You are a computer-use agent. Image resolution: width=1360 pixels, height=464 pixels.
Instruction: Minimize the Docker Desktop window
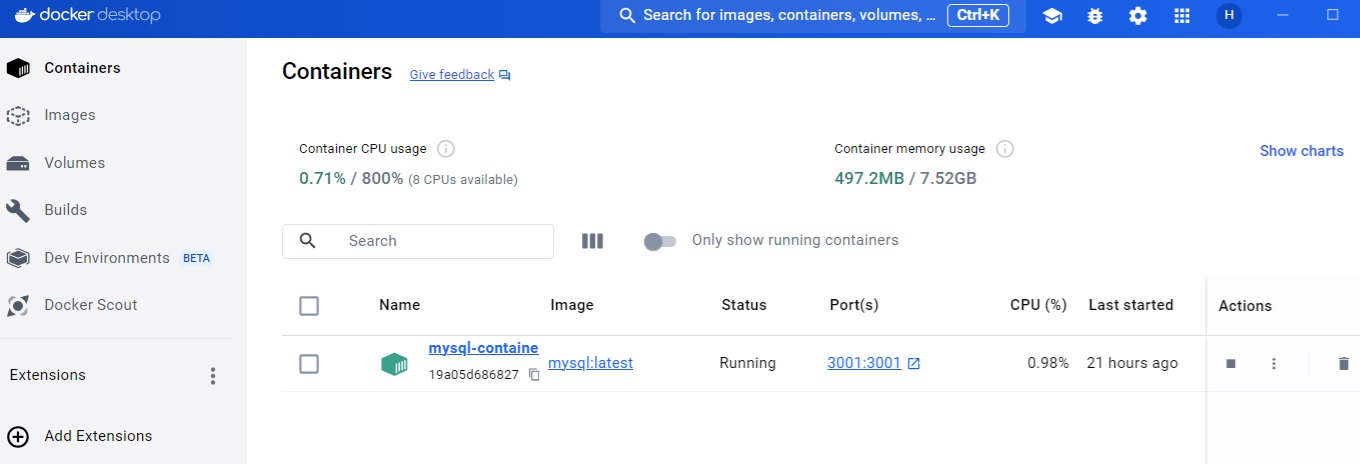[x=1285, y=15]
